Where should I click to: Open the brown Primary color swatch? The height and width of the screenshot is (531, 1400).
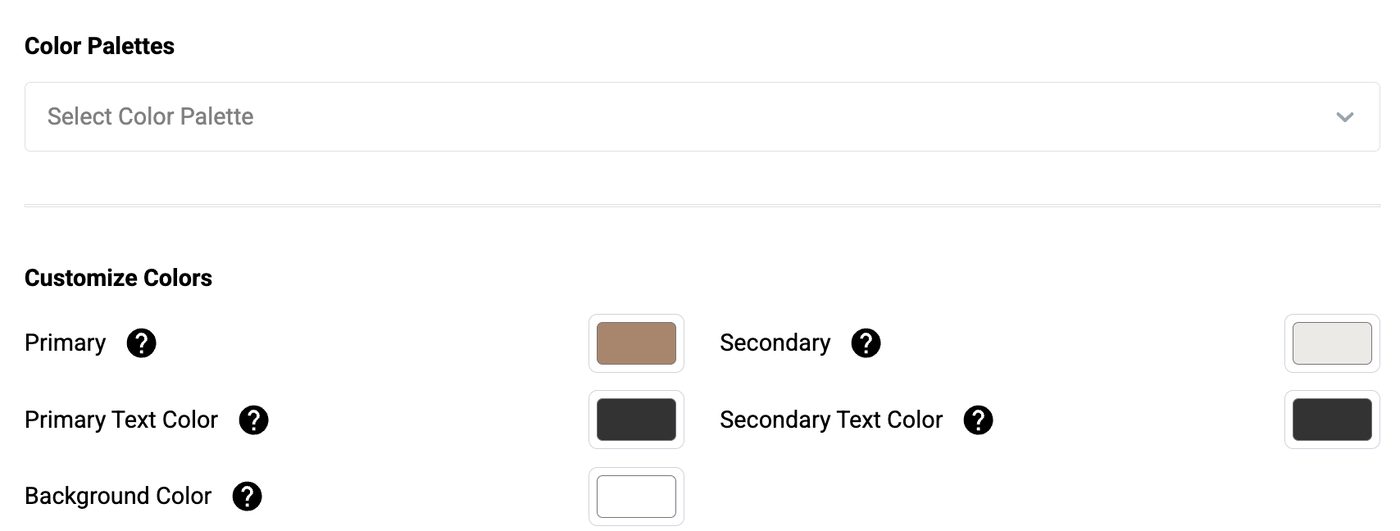(x=636, y=344)
